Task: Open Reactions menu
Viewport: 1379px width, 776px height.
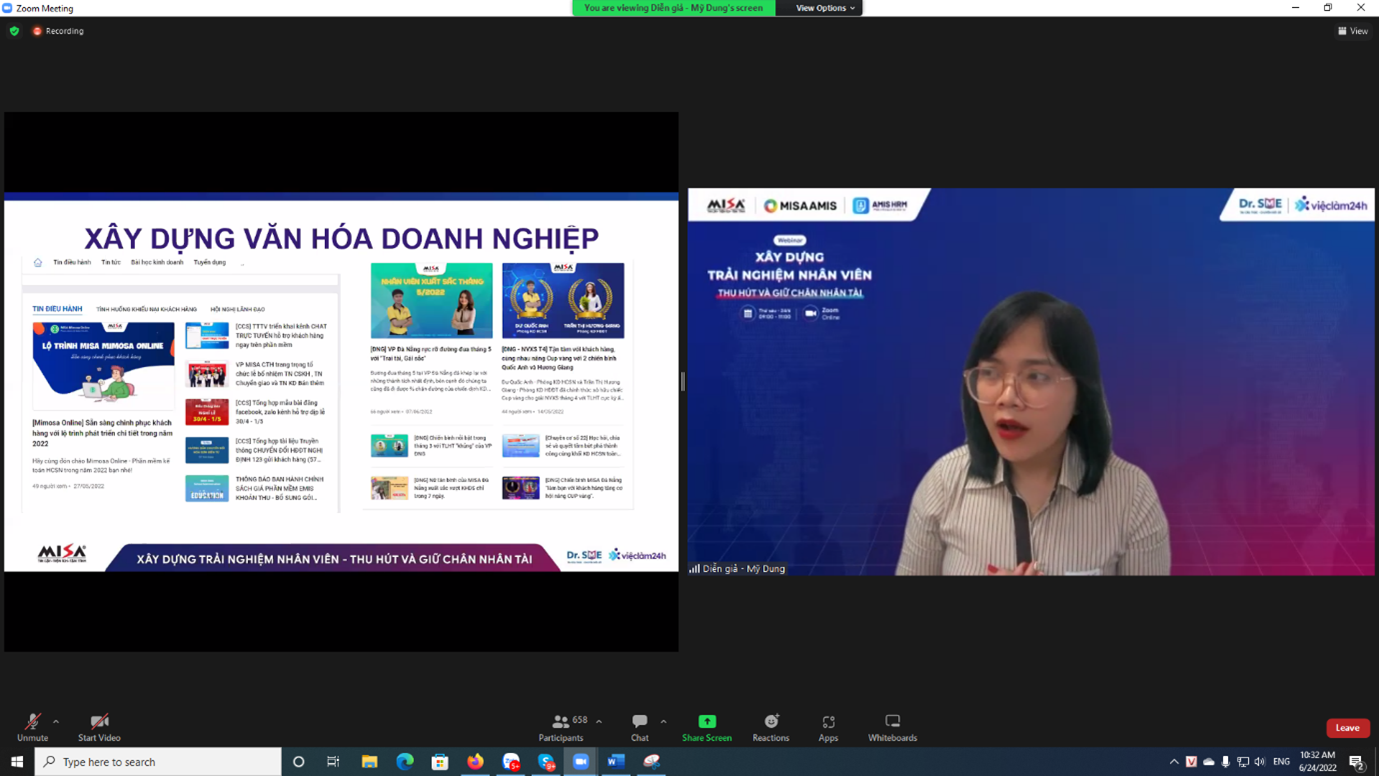Action: click(770, 727)
